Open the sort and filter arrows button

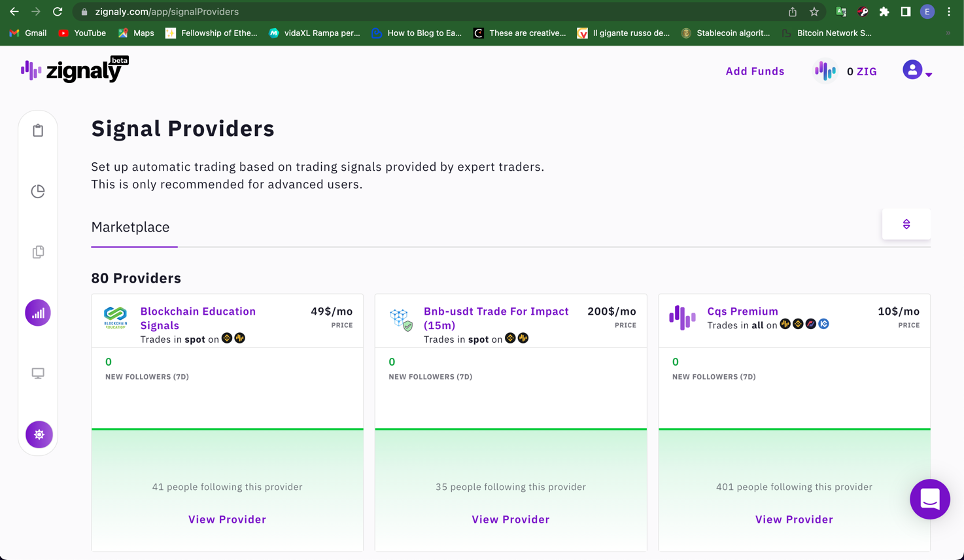(x=906, y=224)
